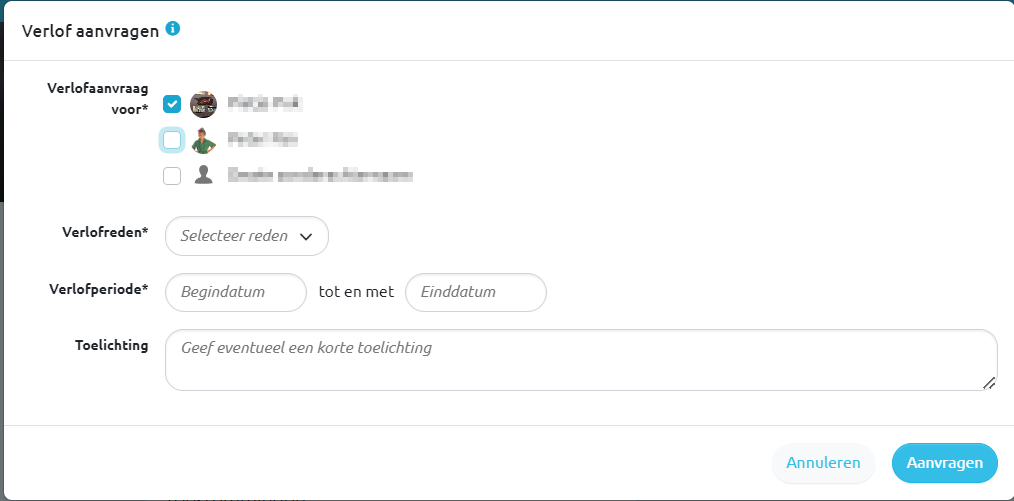Click the Verlofaanvraag voor label
1014x501 pixels.
point(98,98)
